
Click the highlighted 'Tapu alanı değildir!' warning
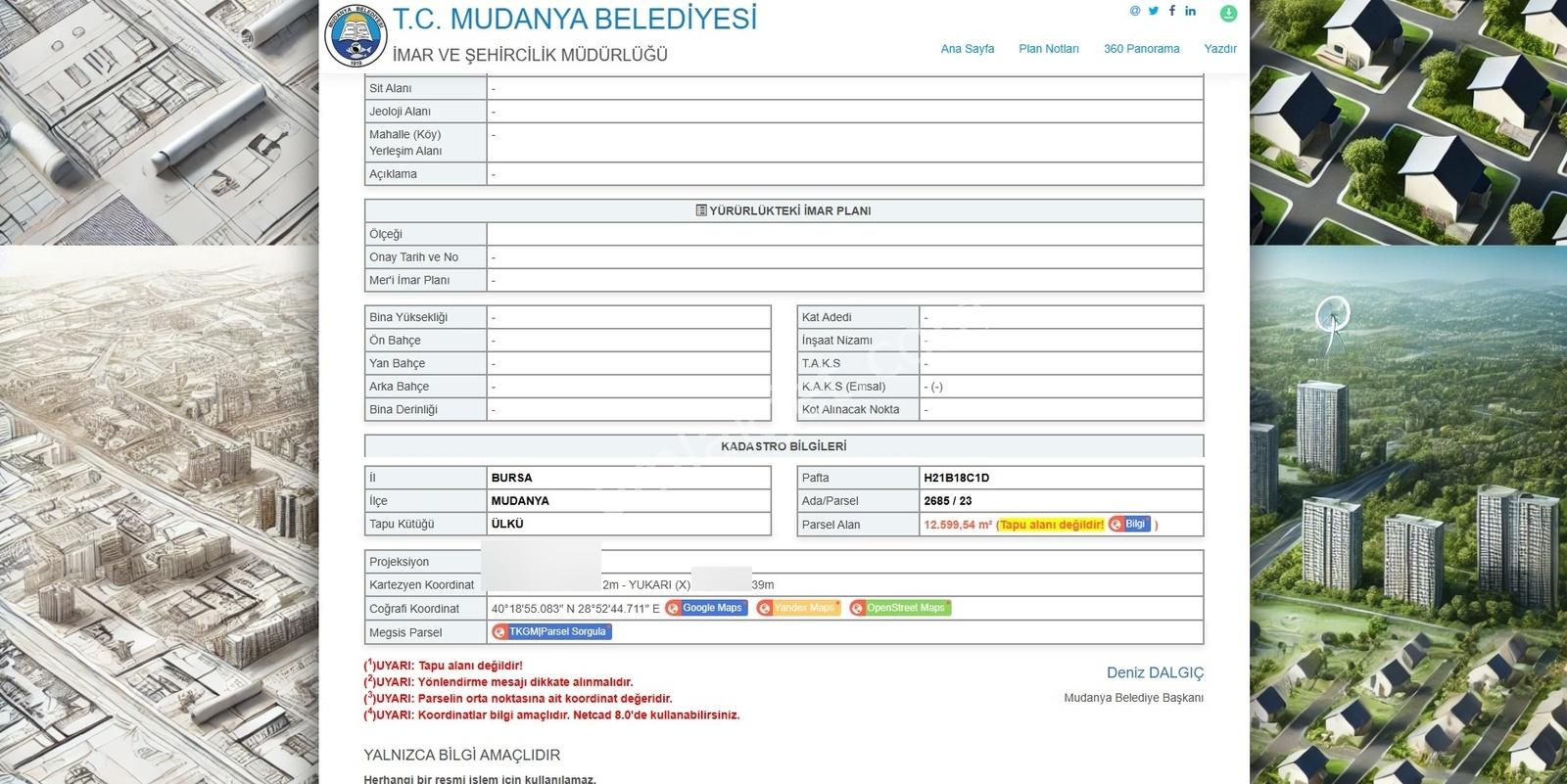pyautogui.click(x=1052, y=526)
